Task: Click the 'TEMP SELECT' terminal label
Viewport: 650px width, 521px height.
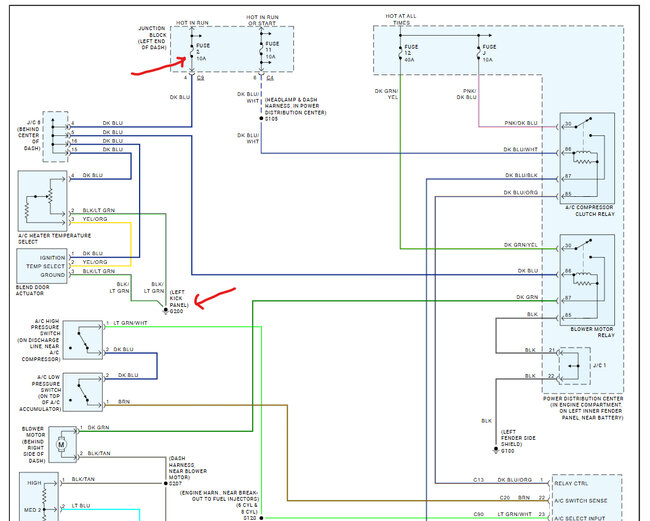Action: tap(46, 267)
